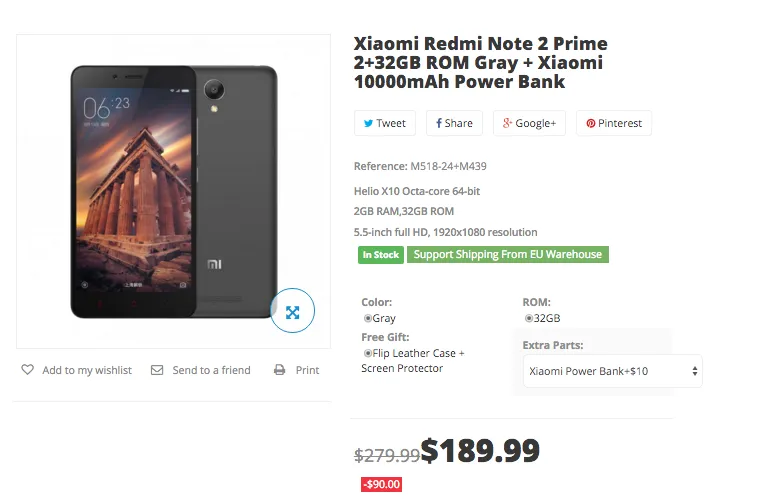769x499 pixels.
Task: Select the Gray color radio button
Action: point(368,318)
